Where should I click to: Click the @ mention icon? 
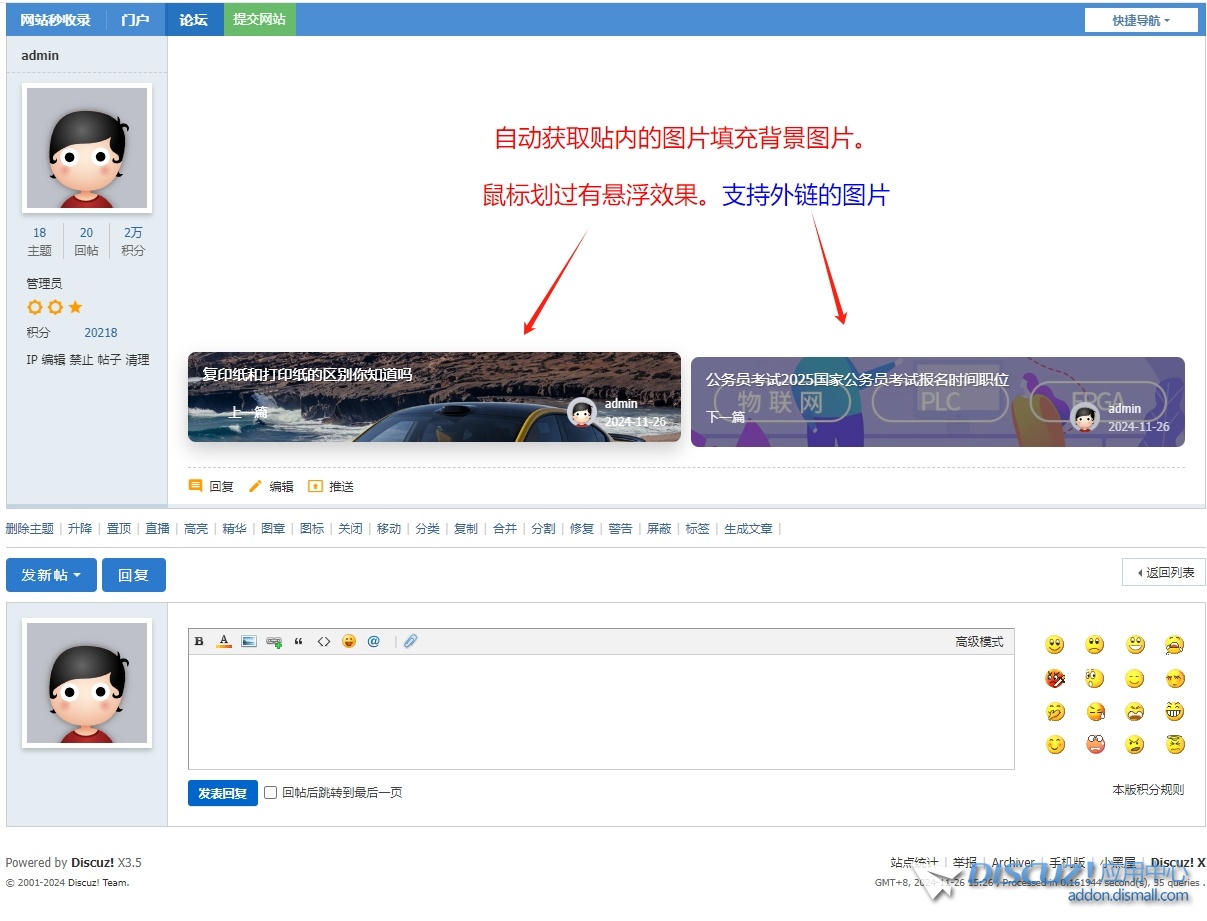374,642
